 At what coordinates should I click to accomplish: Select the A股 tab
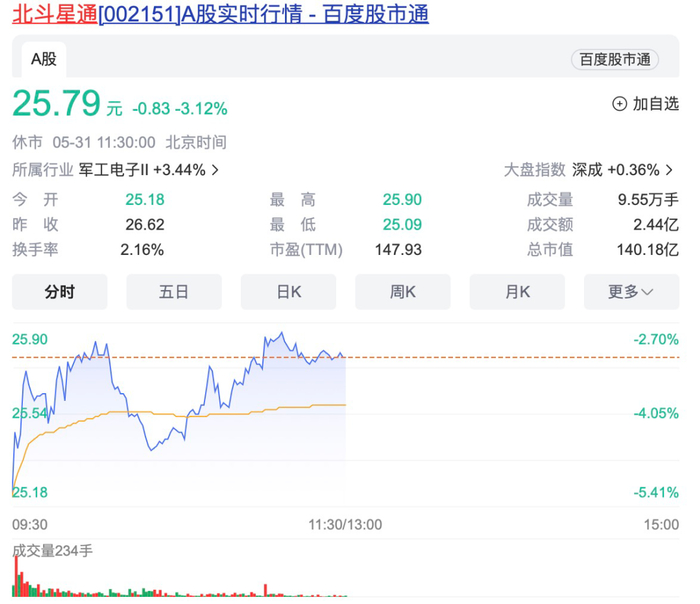(43, 59)
